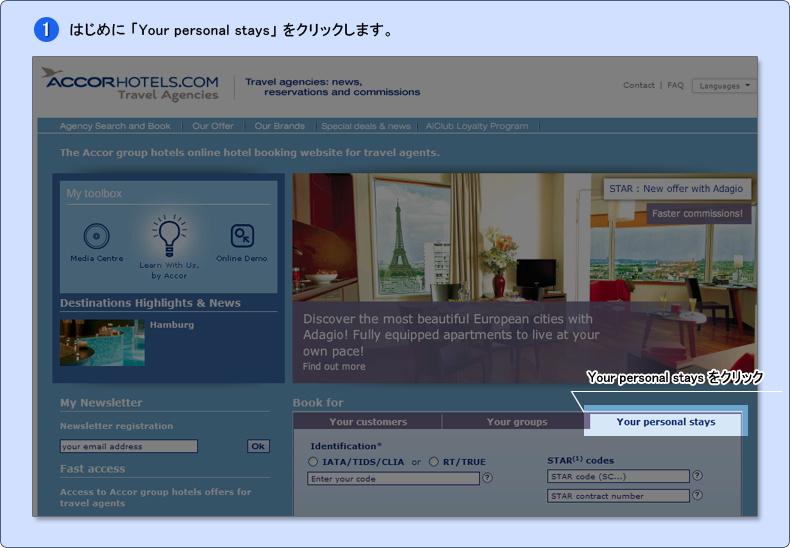Open the Hamburg pool thumbnail
The image size is (790, 548).
click(102, 342)
